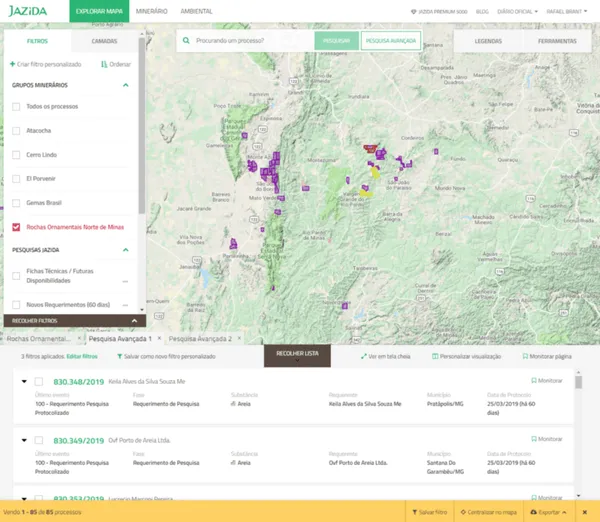
Task: Check the Cerro Lindo checkbox
Action: click(16, 155)
